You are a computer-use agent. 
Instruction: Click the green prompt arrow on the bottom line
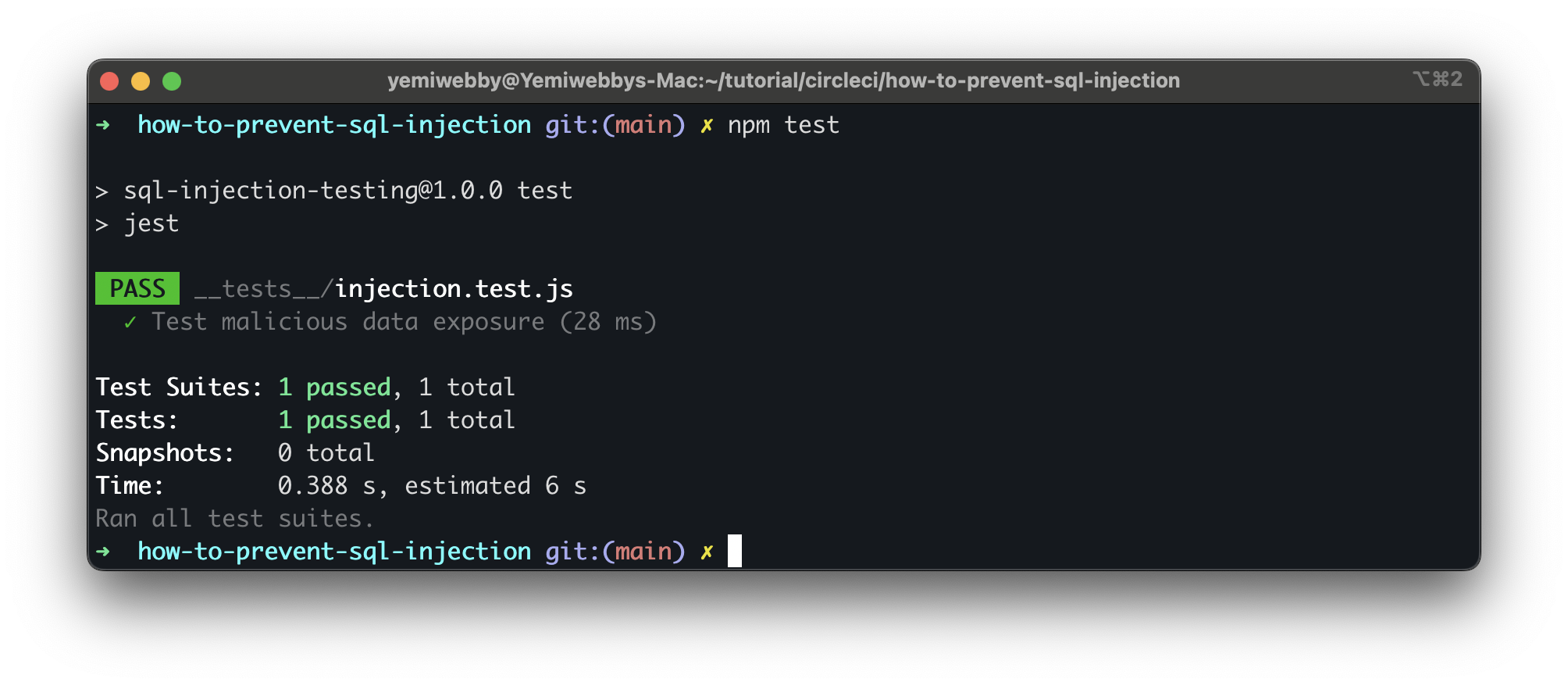coord(104,551)
